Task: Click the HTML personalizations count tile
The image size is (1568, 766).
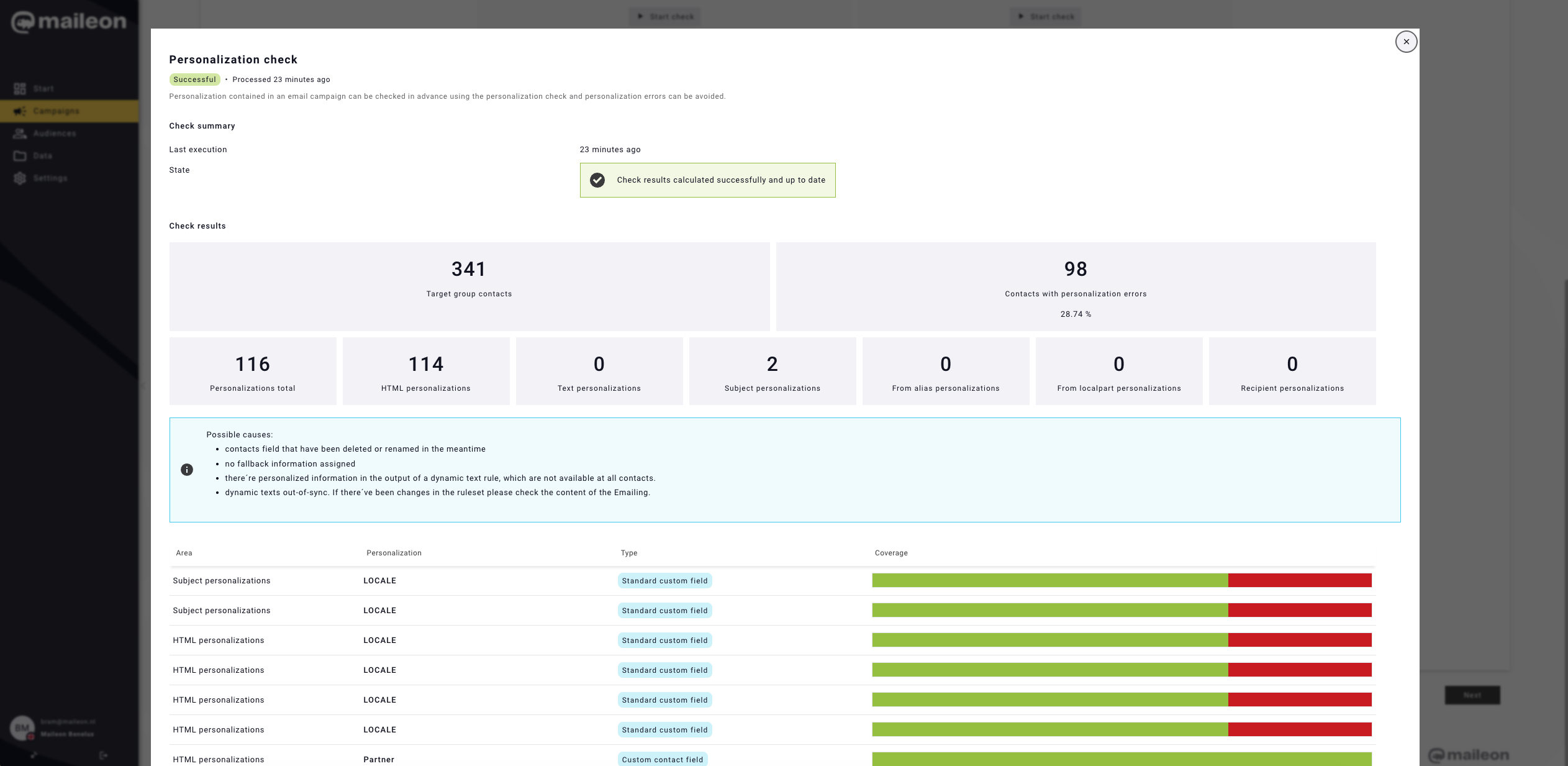Action: tap(426, 372)
